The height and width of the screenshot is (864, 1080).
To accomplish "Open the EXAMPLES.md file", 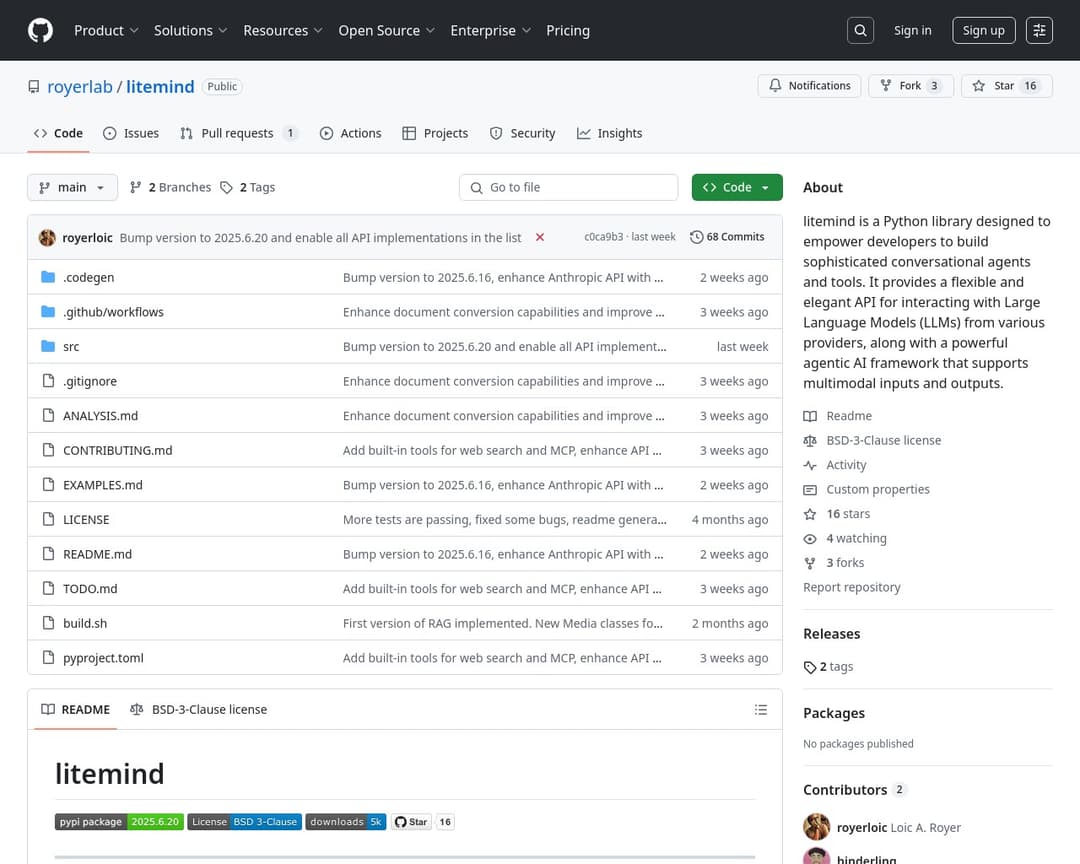I will pos(103,485).
